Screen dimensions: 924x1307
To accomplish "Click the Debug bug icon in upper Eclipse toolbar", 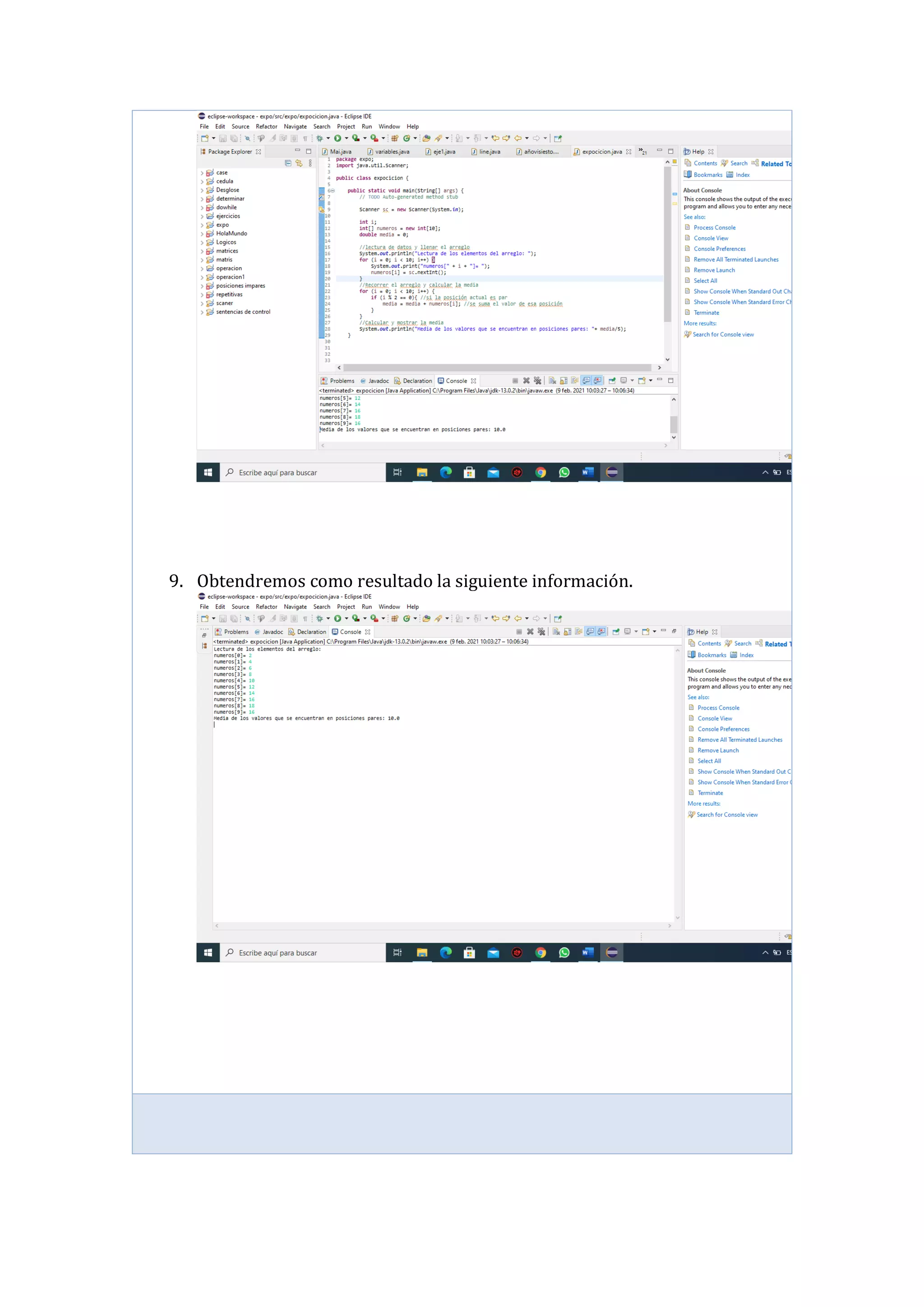I will [x=320, y=139].
